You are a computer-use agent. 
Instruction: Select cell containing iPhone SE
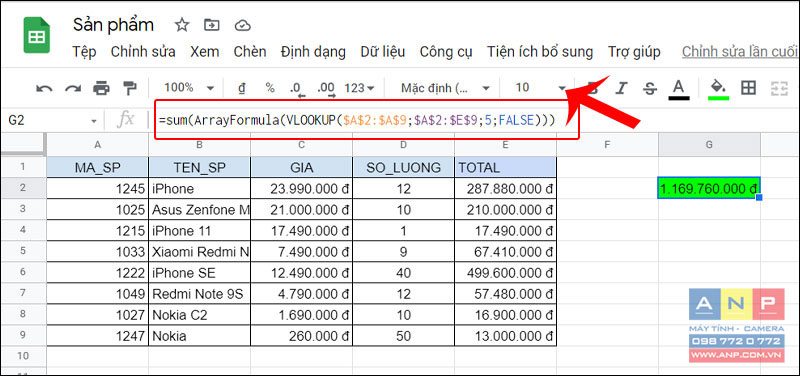[199, 273]
